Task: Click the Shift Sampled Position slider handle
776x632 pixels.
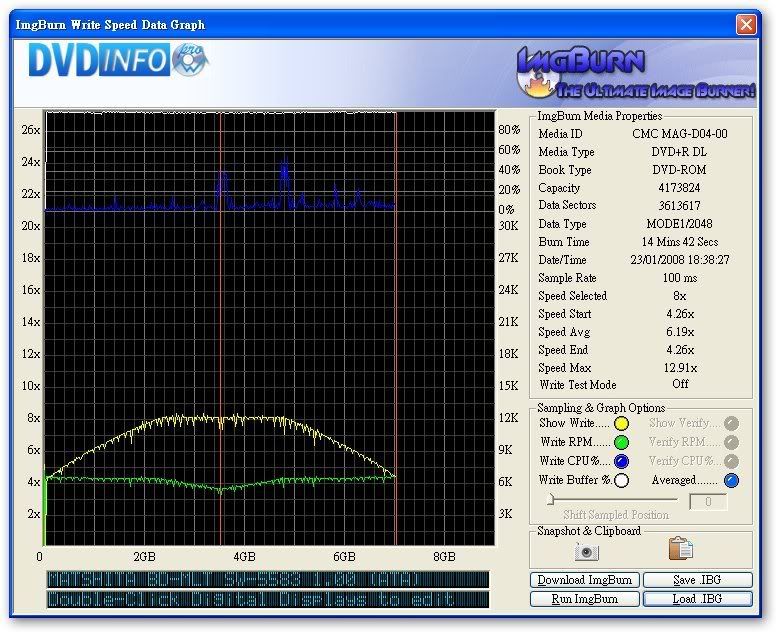Action: click(x=551, y=499)
